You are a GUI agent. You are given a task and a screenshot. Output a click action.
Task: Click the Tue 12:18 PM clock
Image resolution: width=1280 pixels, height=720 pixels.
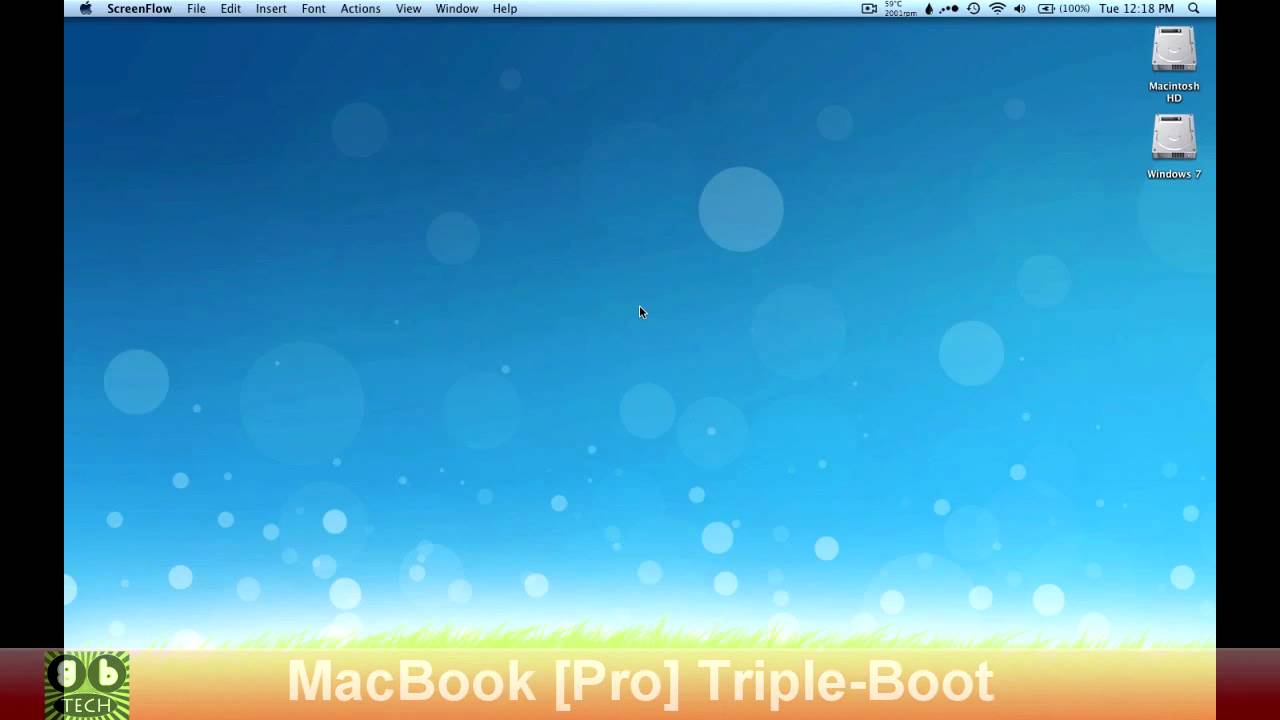click(1136, 9)
